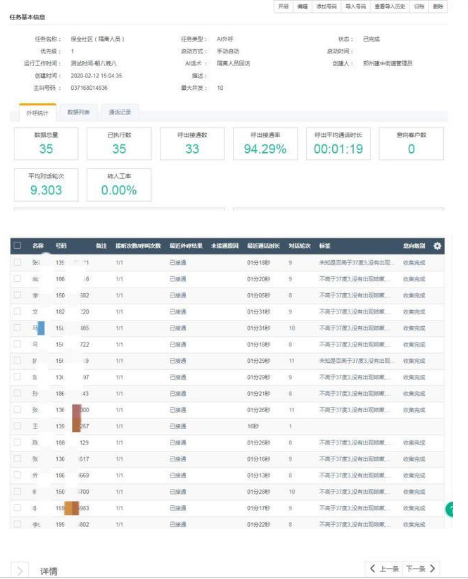Click the 对话轮次 column header
The image size is (468, 579).
click(x=300, y=246)
